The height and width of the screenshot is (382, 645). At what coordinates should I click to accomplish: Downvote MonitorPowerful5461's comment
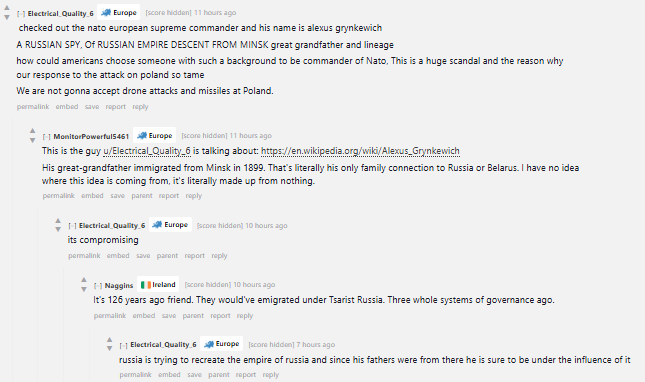coord(32,140)
